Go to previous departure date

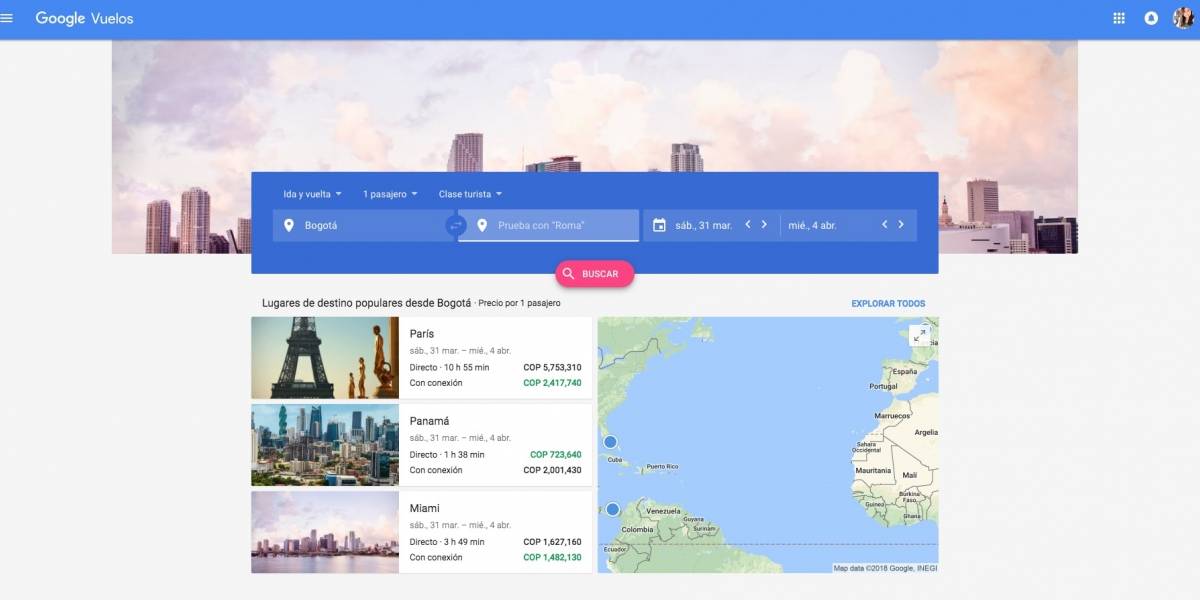point(747,224)
